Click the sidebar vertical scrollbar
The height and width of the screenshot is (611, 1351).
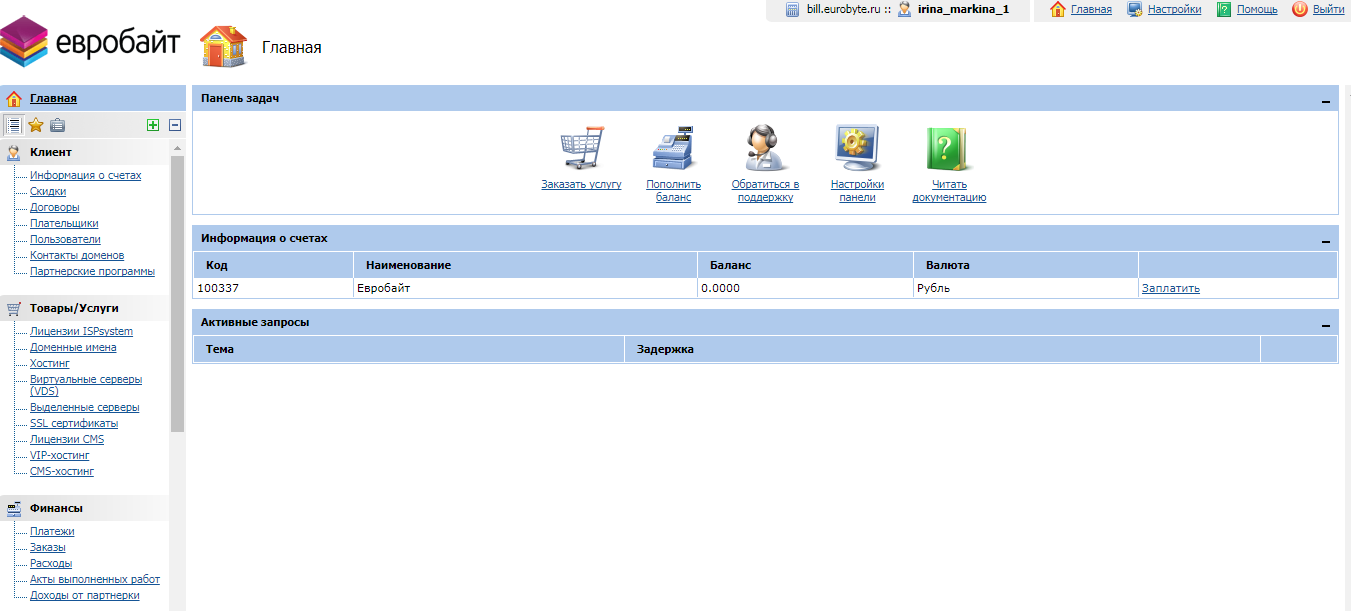pos(177,293)
